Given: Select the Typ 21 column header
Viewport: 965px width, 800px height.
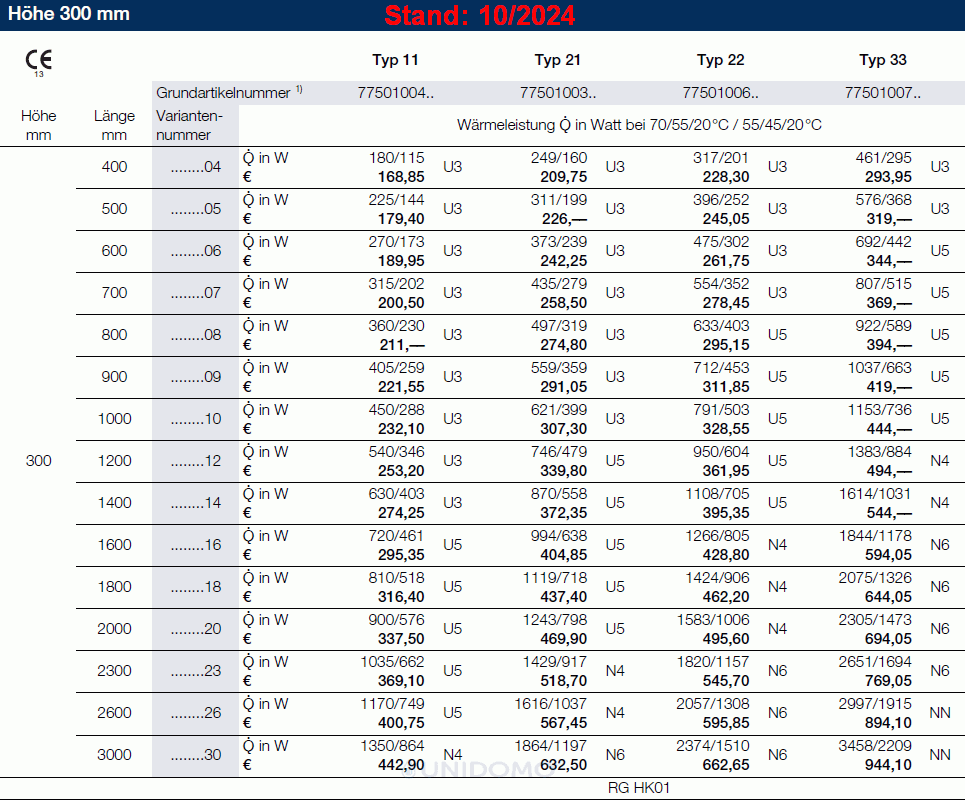Looking at the screenshot, I should 557,60.
